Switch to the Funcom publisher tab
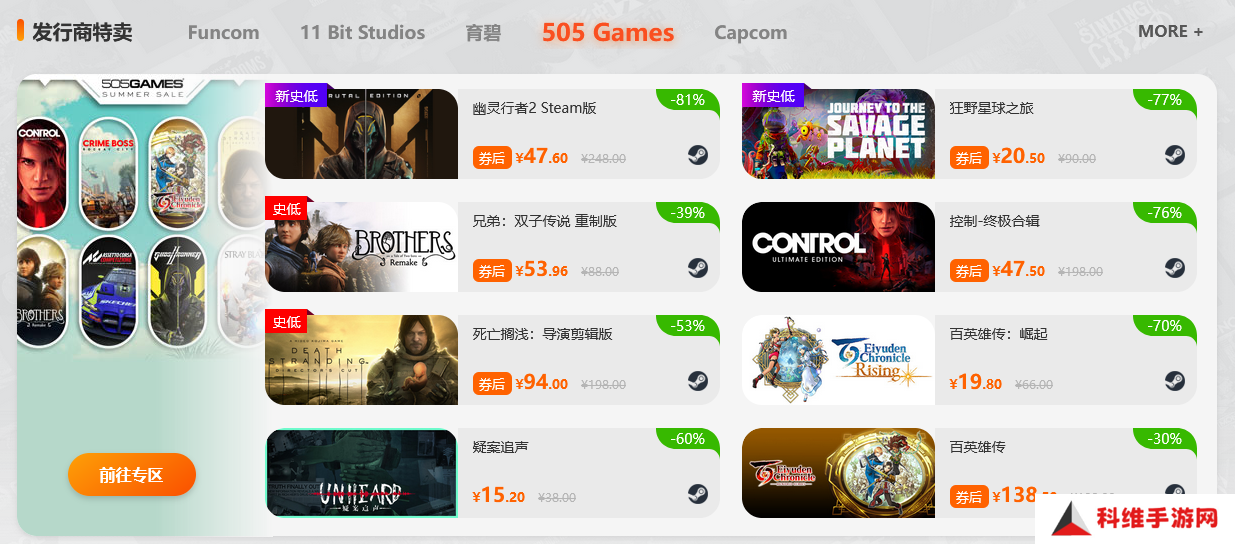 [x=223, y=32]
